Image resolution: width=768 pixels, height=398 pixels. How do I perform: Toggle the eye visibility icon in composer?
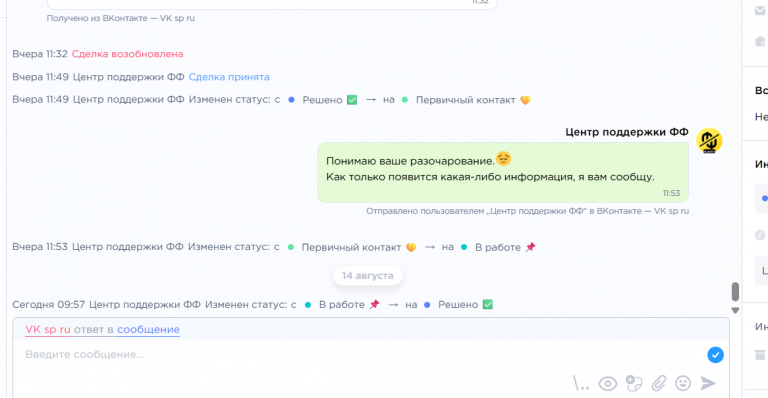[608, 384]
